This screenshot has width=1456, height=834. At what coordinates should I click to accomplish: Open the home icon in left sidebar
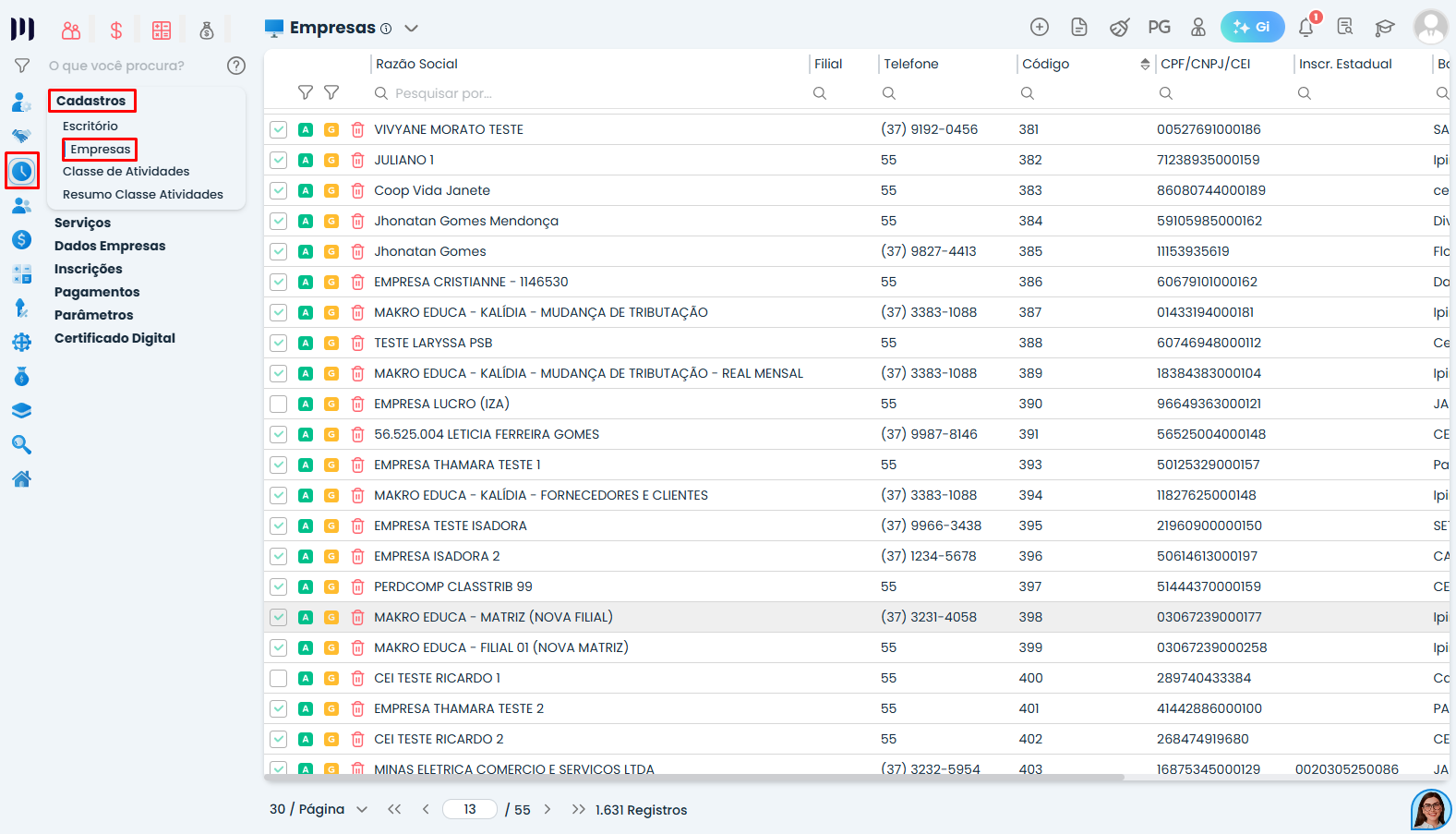(21, 479)
